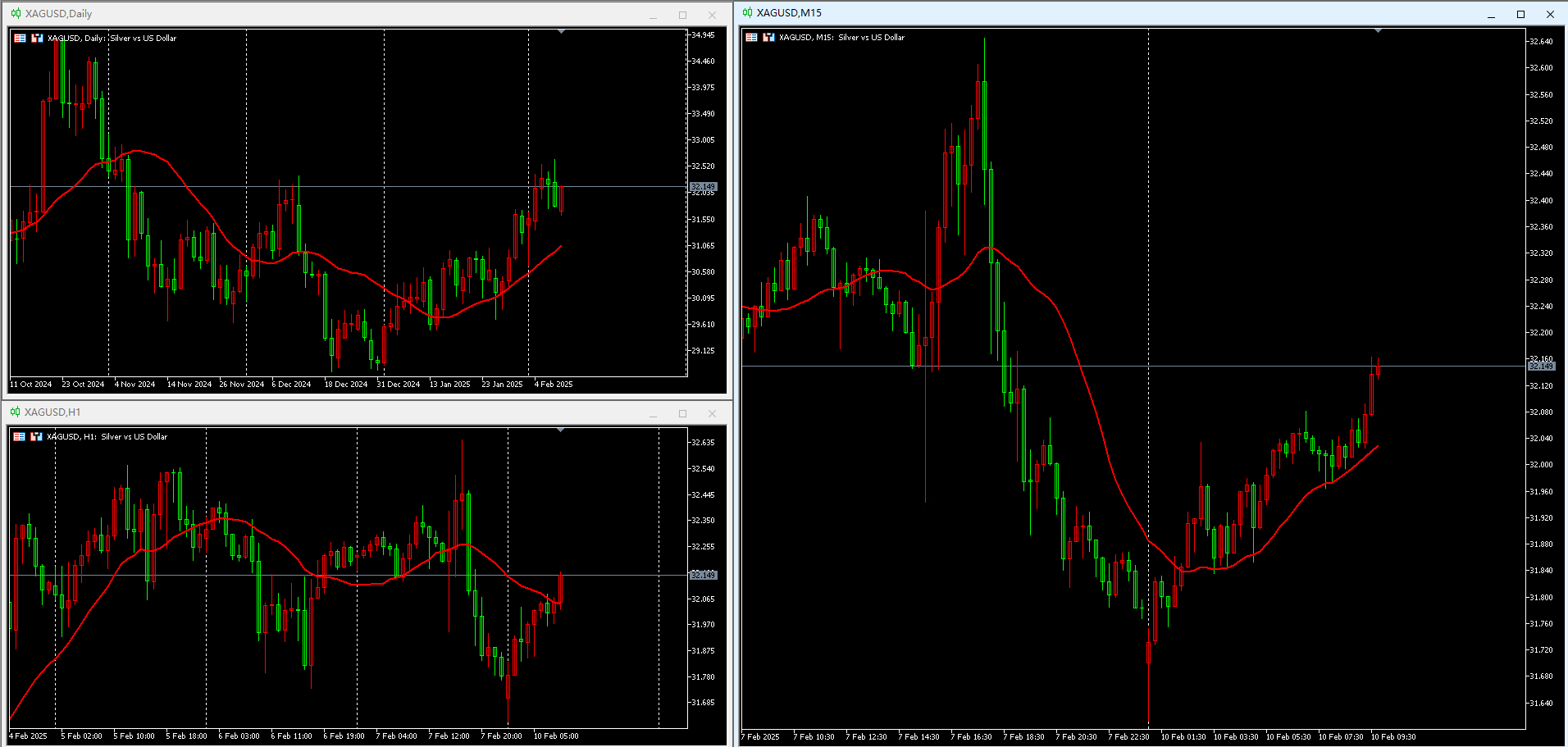The height and width of the screenshot is (747, 1568).
Task: Click '31 Dec 2024' on Daily time axis
Action: click(x=399, y=384)
